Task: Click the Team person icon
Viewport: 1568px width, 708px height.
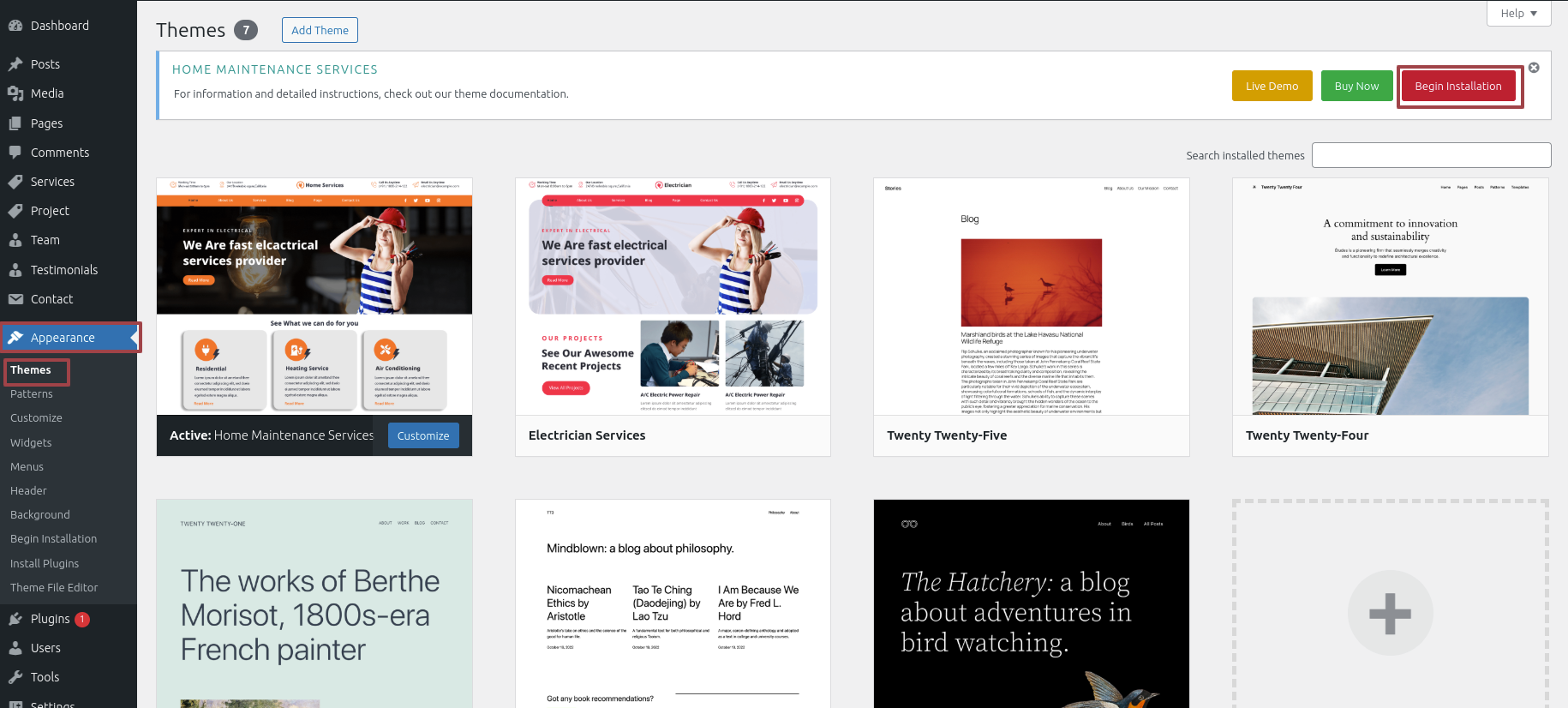Action: tap(15, 240)
